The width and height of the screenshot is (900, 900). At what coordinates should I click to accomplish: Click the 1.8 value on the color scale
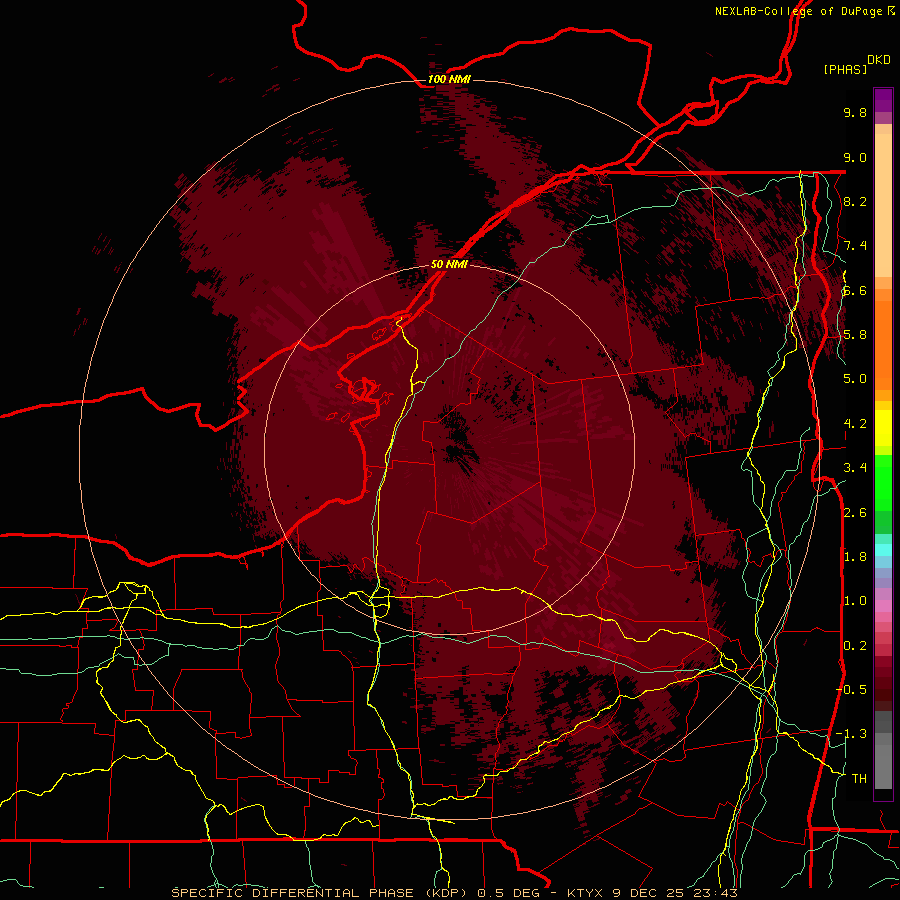[x=855, y=557]
